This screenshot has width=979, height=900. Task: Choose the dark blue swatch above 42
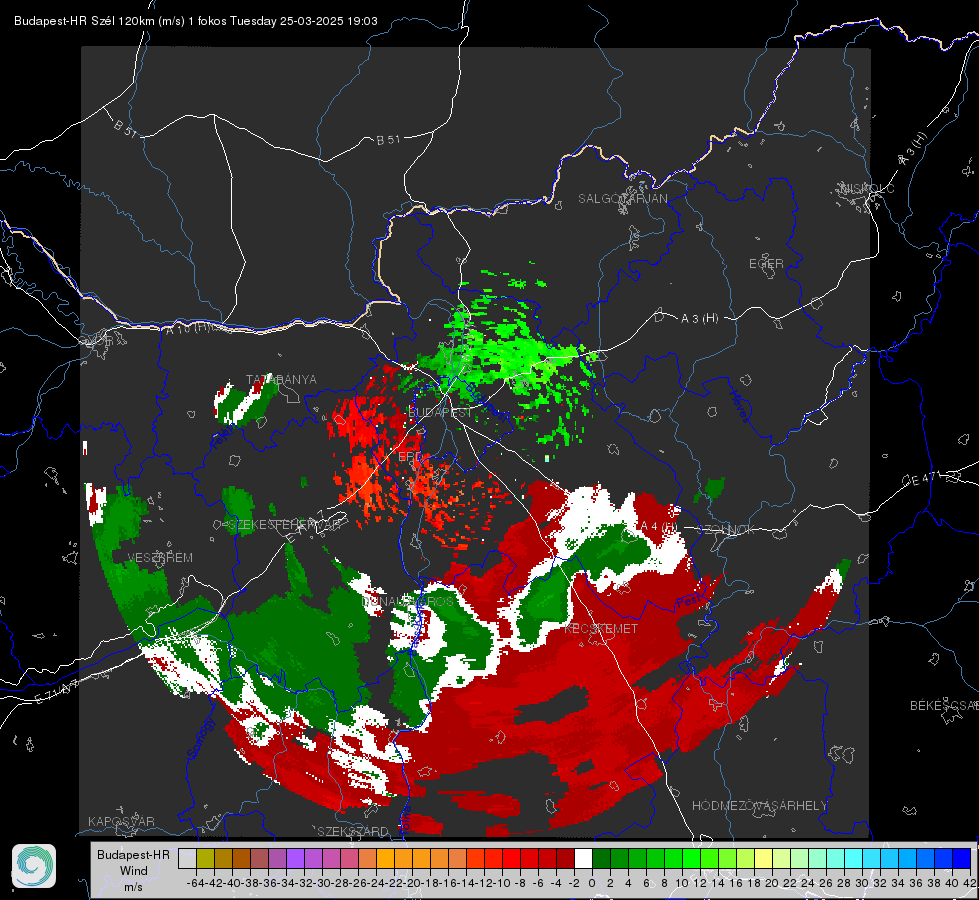point(962,859)
